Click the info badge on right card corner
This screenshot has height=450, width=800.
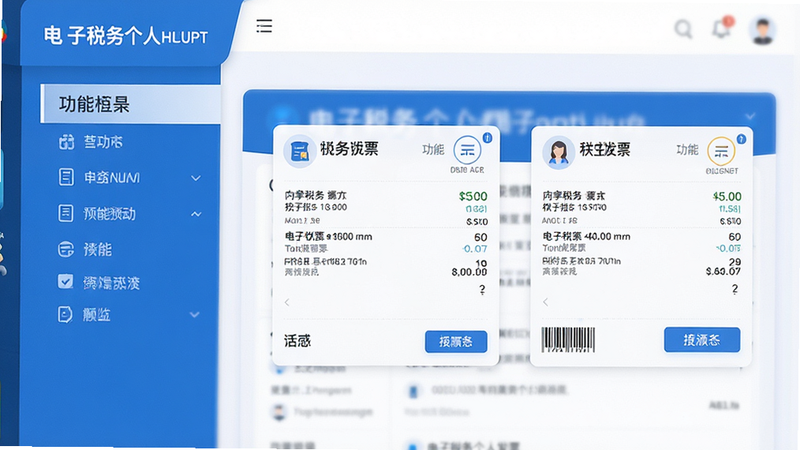pos(741,139)
